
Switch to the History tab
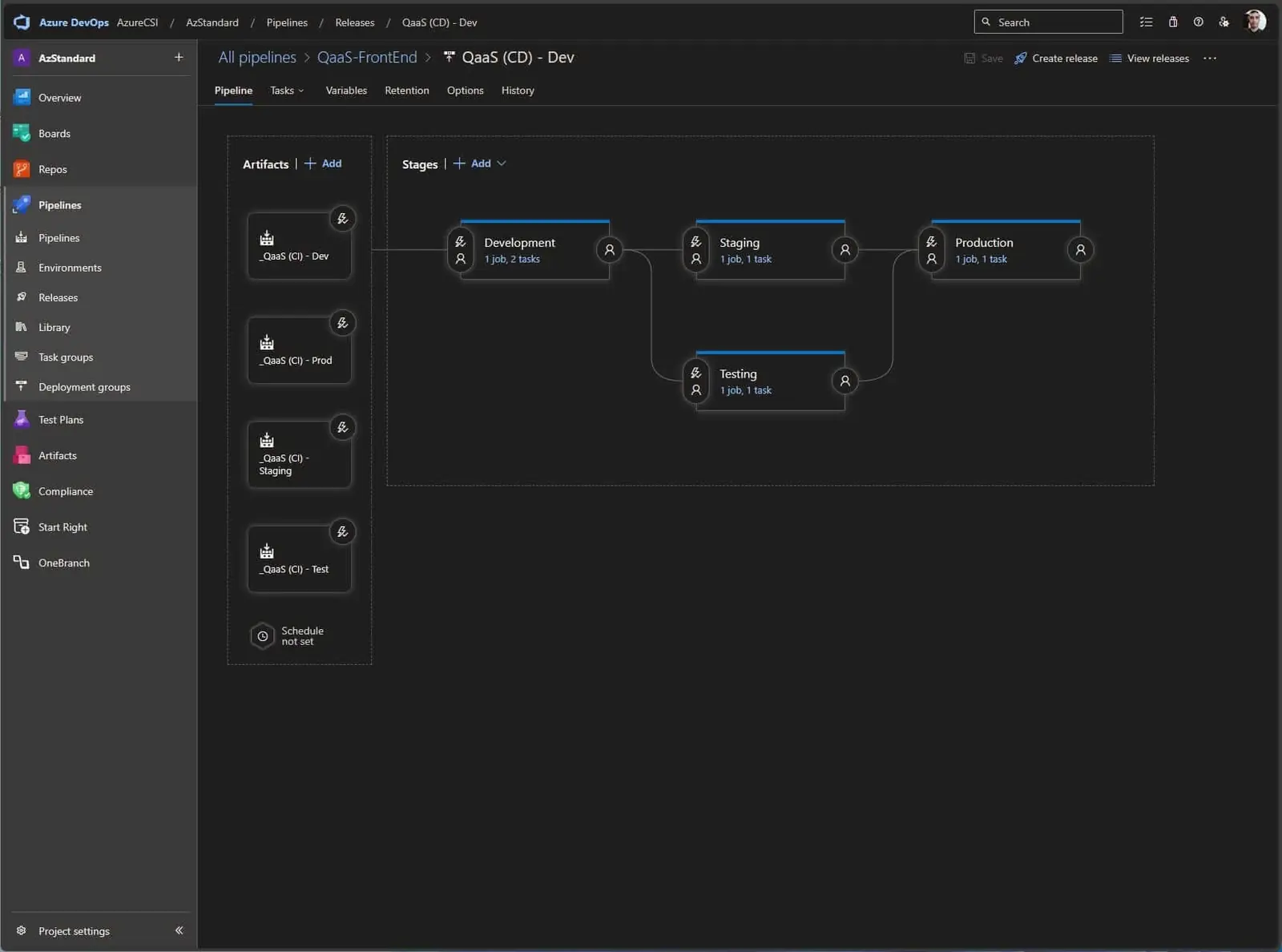(518, 91)
